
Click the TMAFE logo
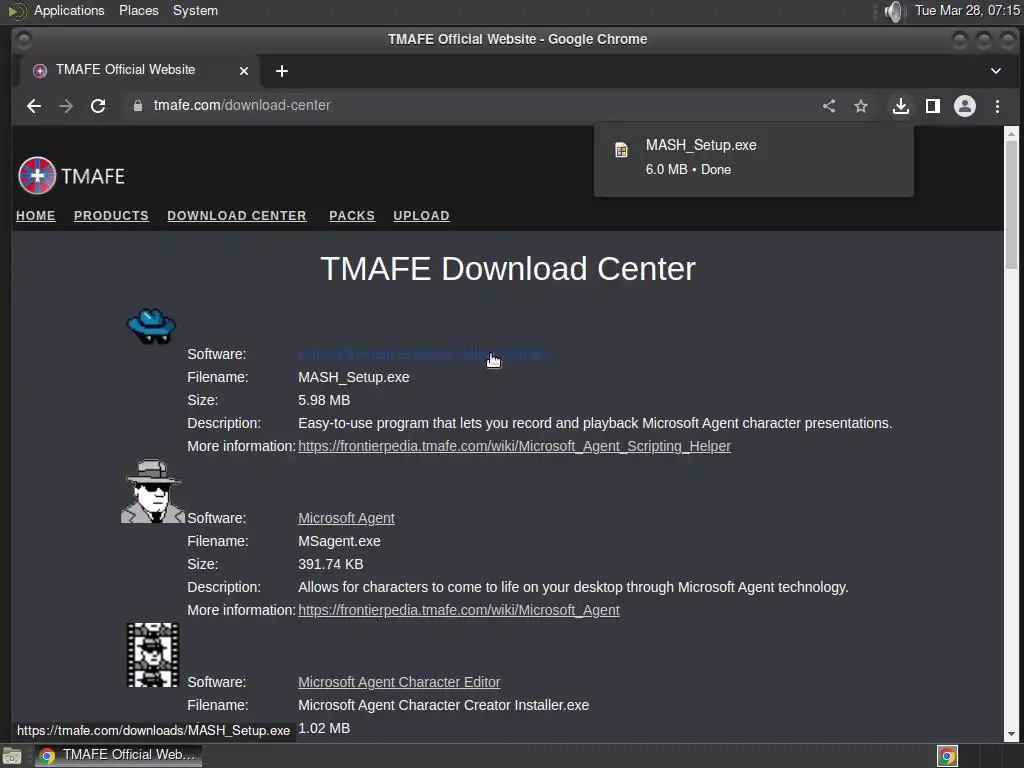coord(71,176)
